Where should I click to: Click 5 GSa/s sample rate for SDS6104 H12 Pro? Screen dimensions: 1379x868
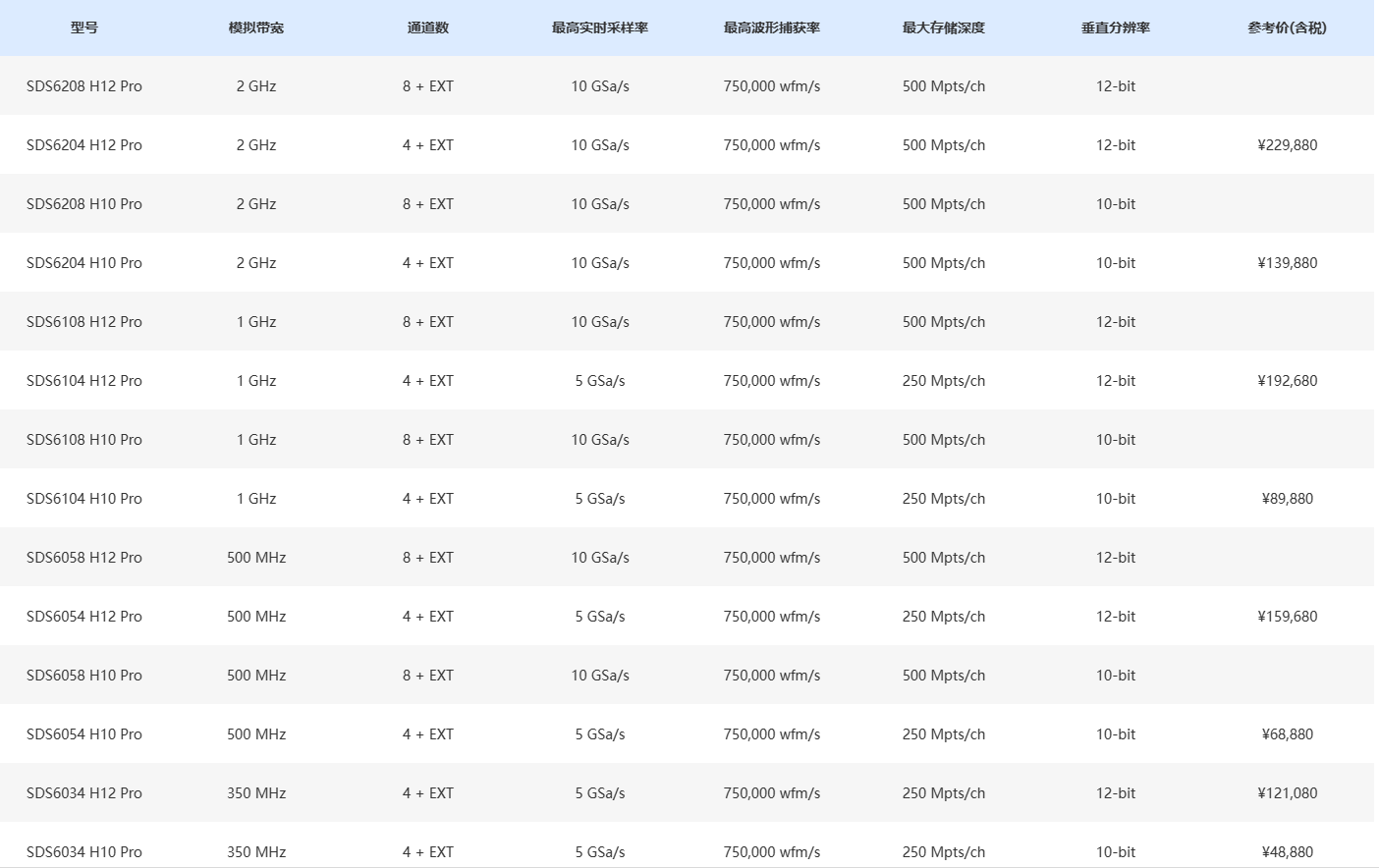600,381
